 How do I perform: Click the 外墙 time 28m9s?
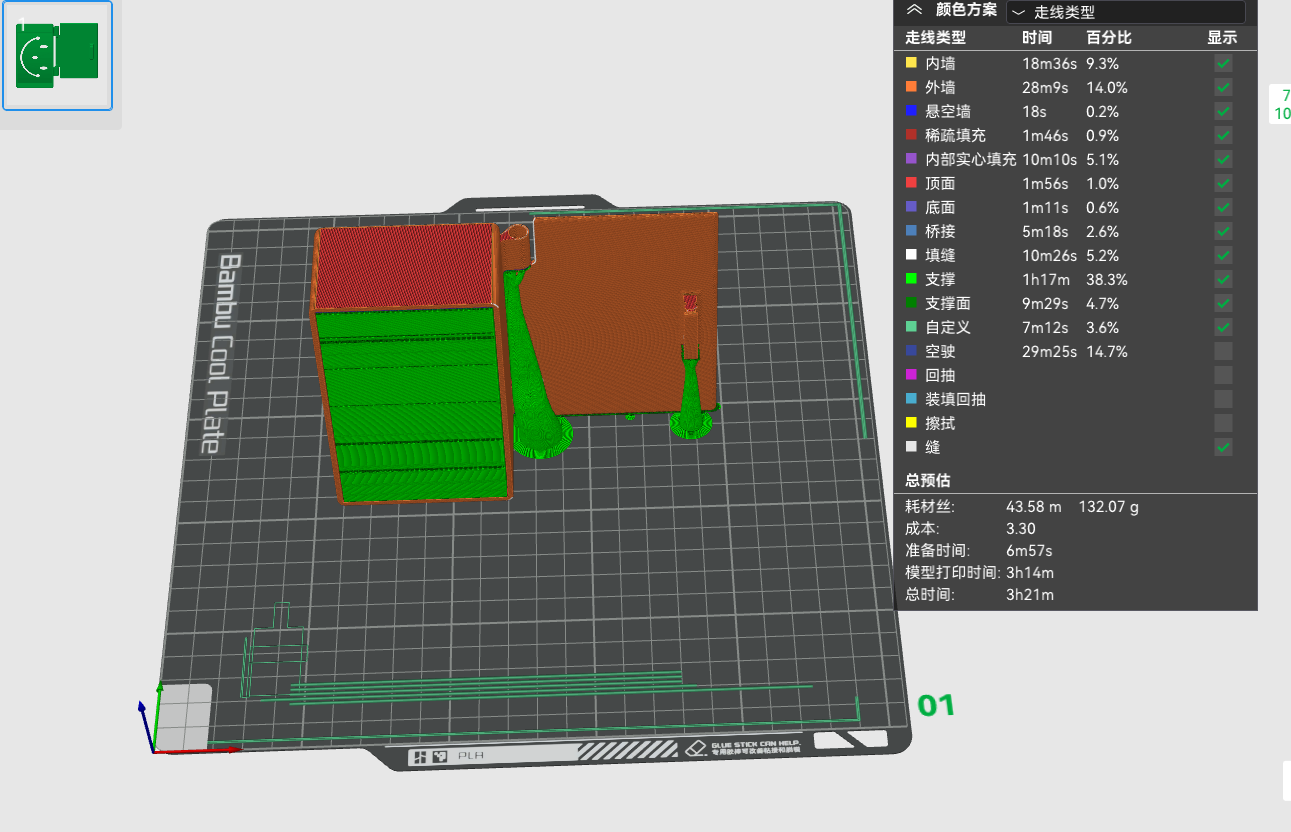pos(1045,88)
